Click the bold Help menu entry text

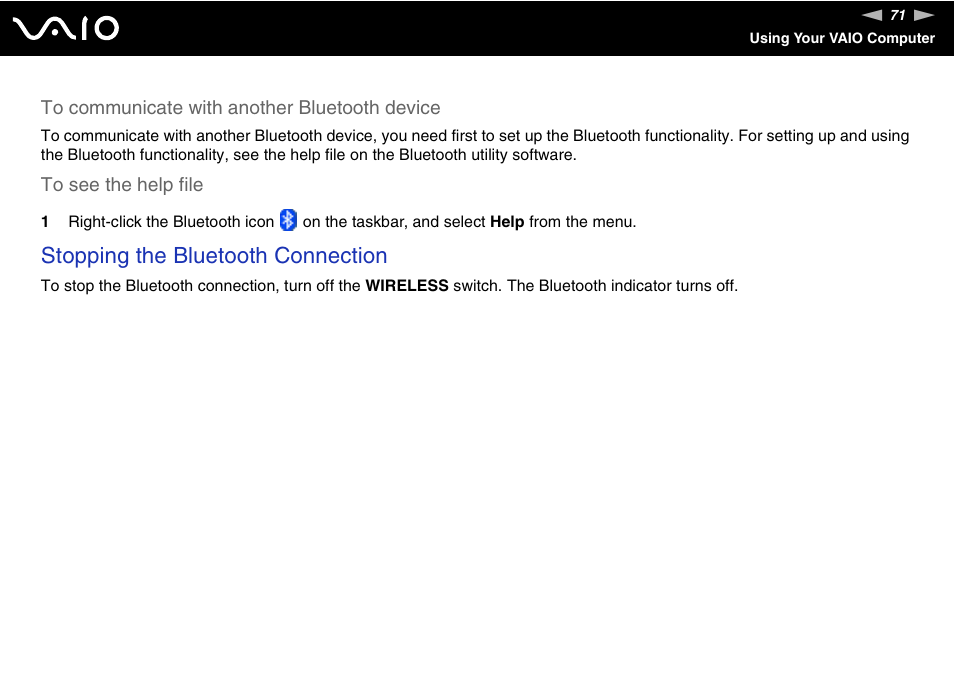[507, 222]
